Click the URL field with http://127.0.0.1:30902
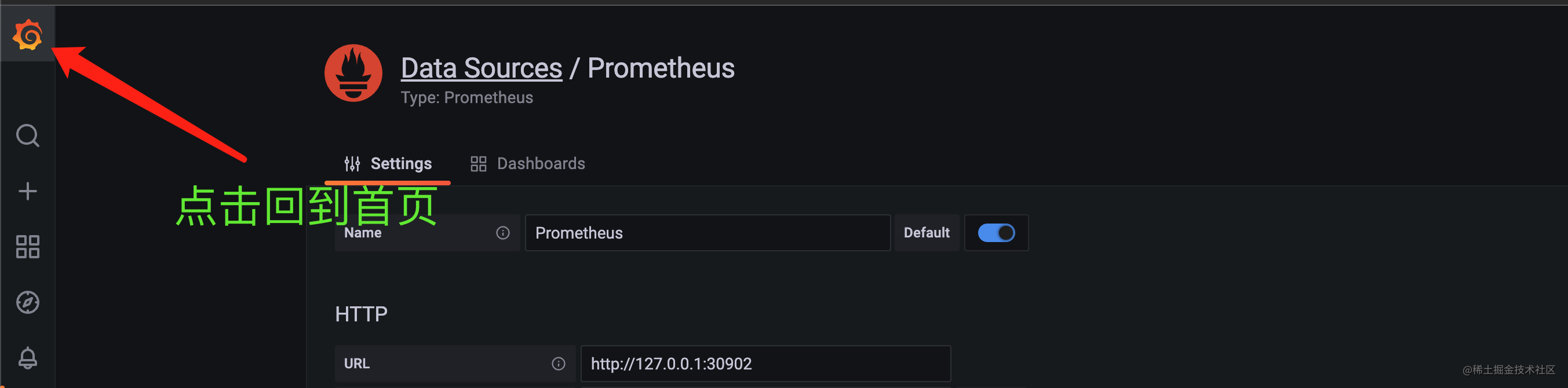The image size is (1568, 388). point(765,364)
